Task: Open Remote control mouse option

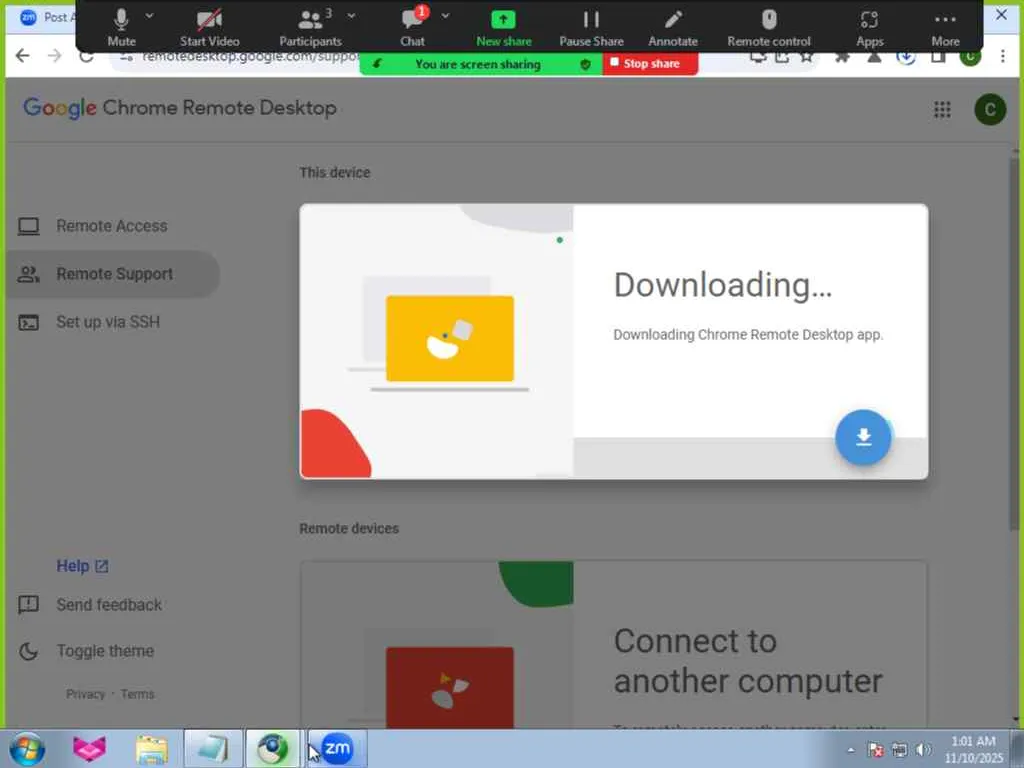Action: pyautogui.click(x=769, y=27)
